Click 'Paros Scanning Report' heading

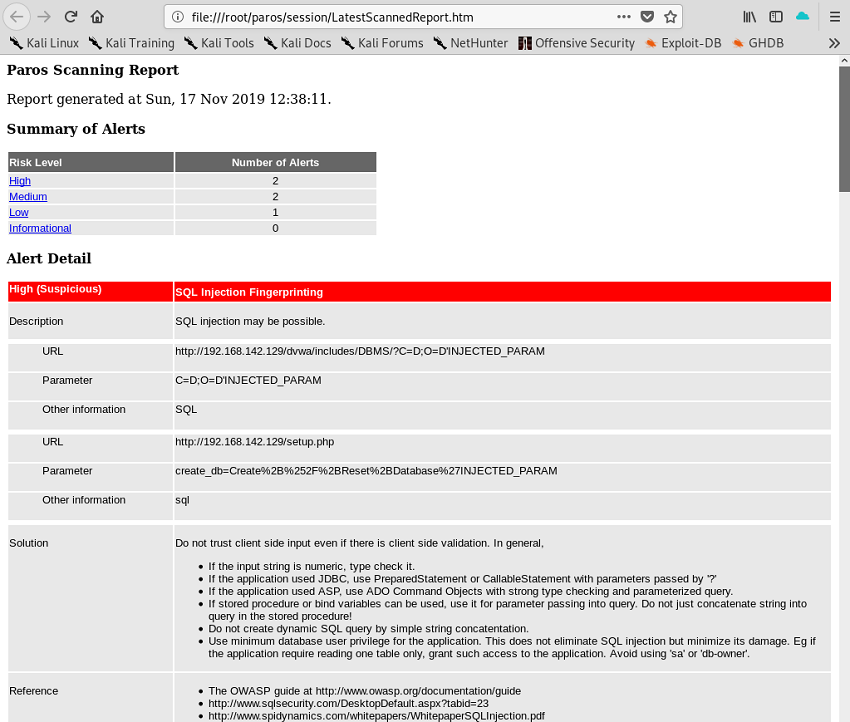coord(93,70)
